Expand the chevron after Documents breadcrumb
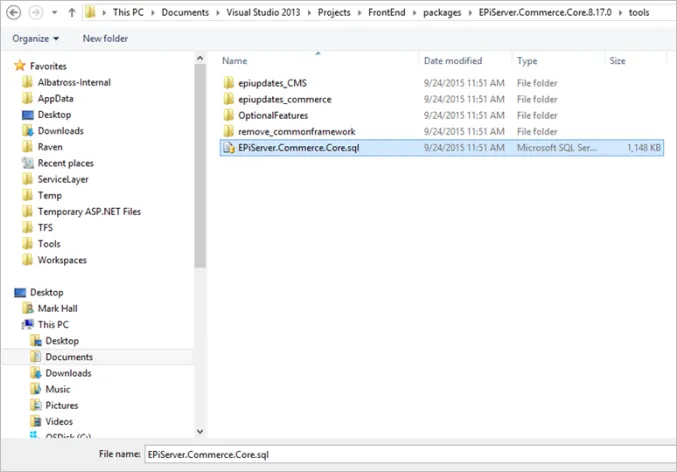The image size is (677, 472). 218,13
